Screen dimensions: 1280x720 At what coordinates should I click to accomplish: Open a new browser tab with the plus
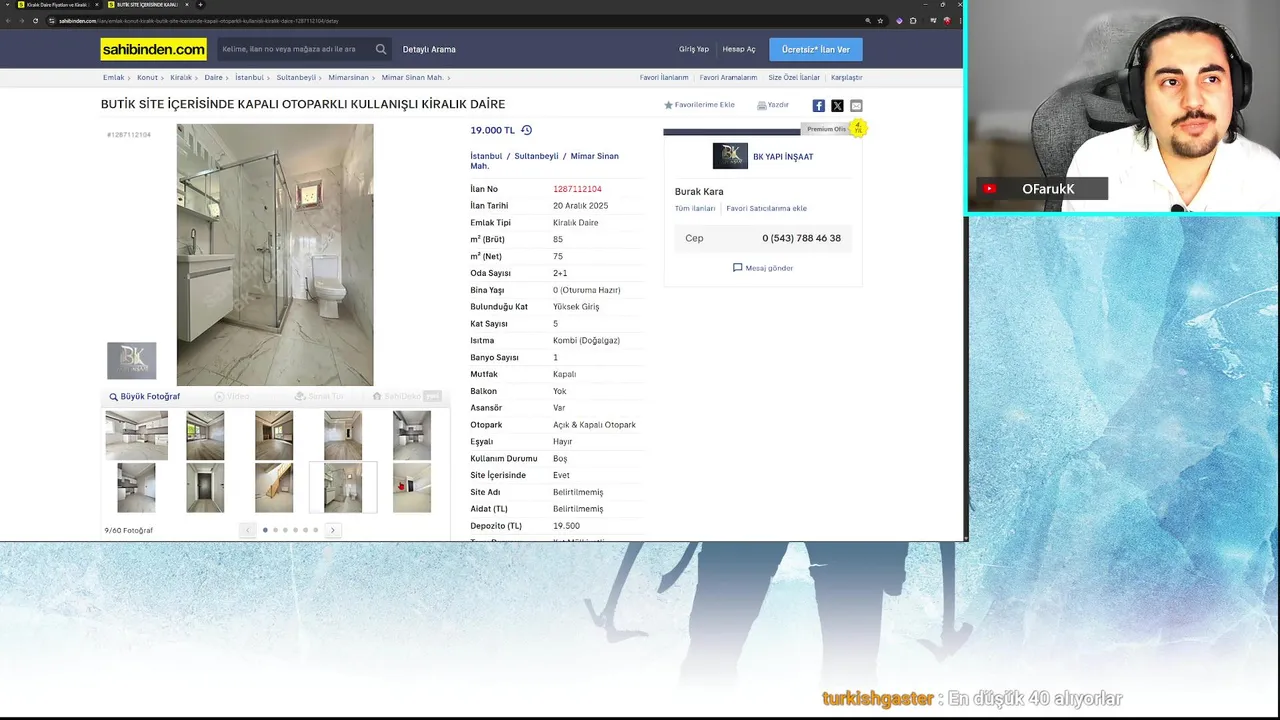(x=200, y=5)
